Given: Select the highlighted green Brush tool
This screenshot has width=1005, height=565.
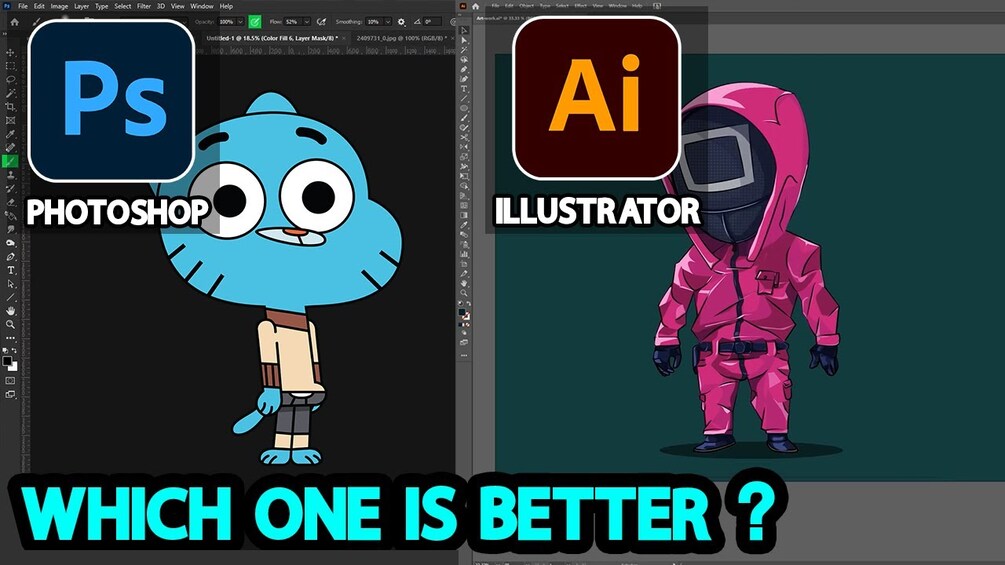Looking at the screenshot, I should click(10, 161).
